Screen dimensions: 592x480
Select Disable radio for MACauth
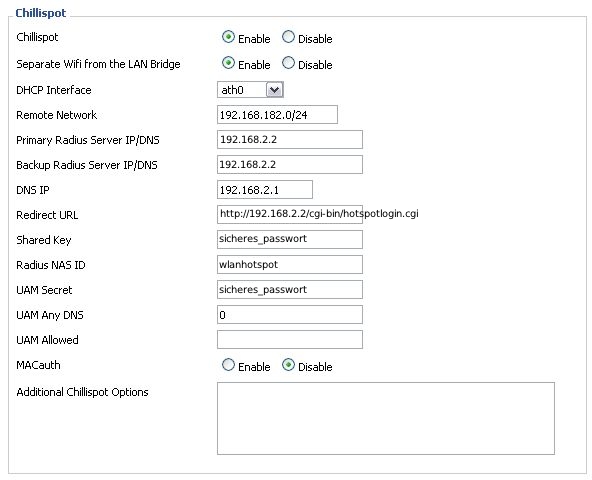click(288, 365)
